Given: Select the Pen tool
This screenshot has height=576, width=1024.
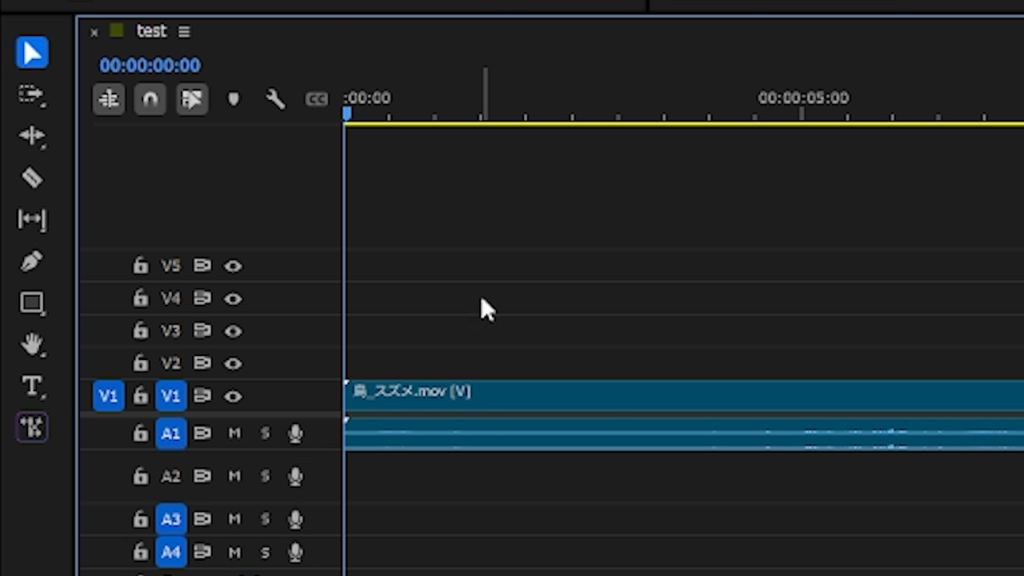Looking at the screenshot, I should point(32,261).
